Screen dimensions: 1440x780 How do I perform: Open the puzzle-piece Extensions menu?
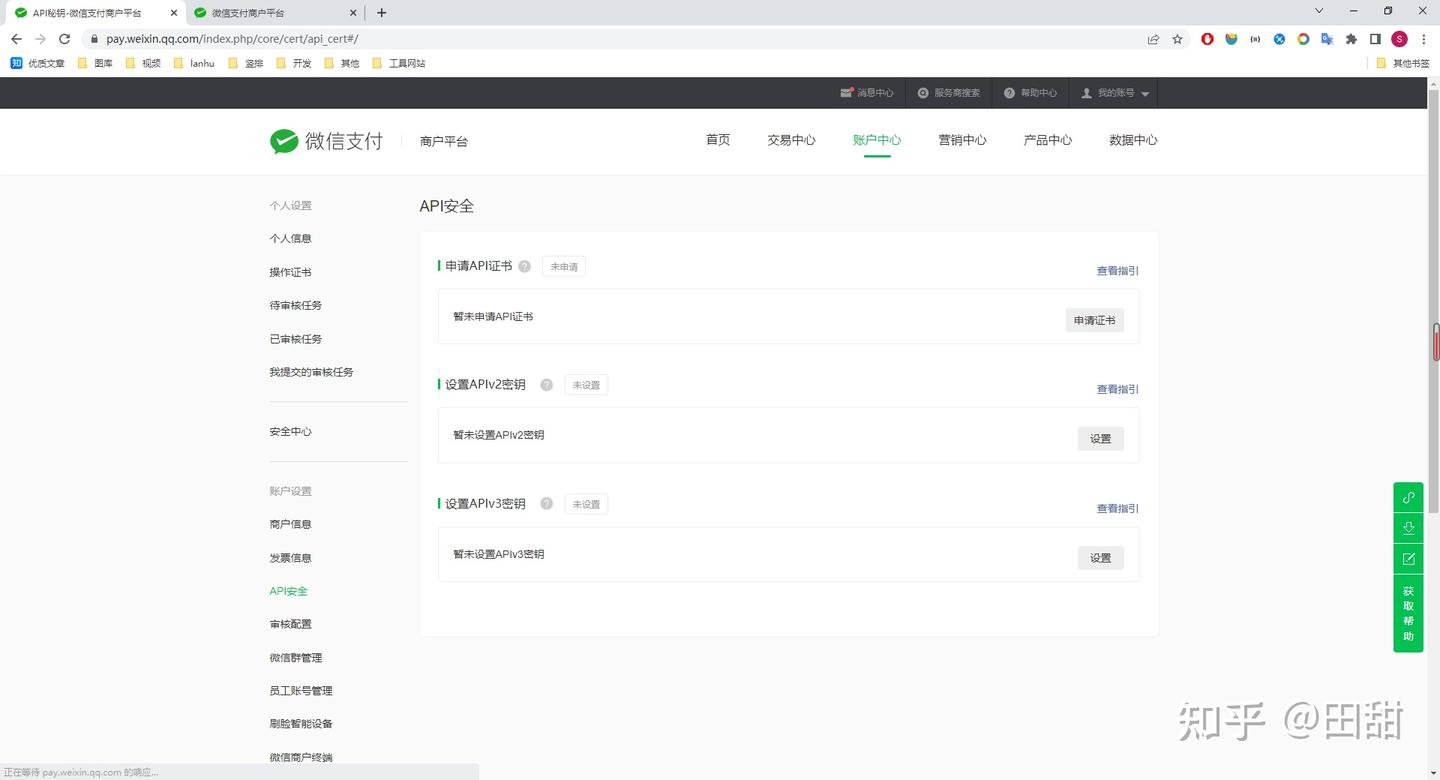tap(1351, 39)
